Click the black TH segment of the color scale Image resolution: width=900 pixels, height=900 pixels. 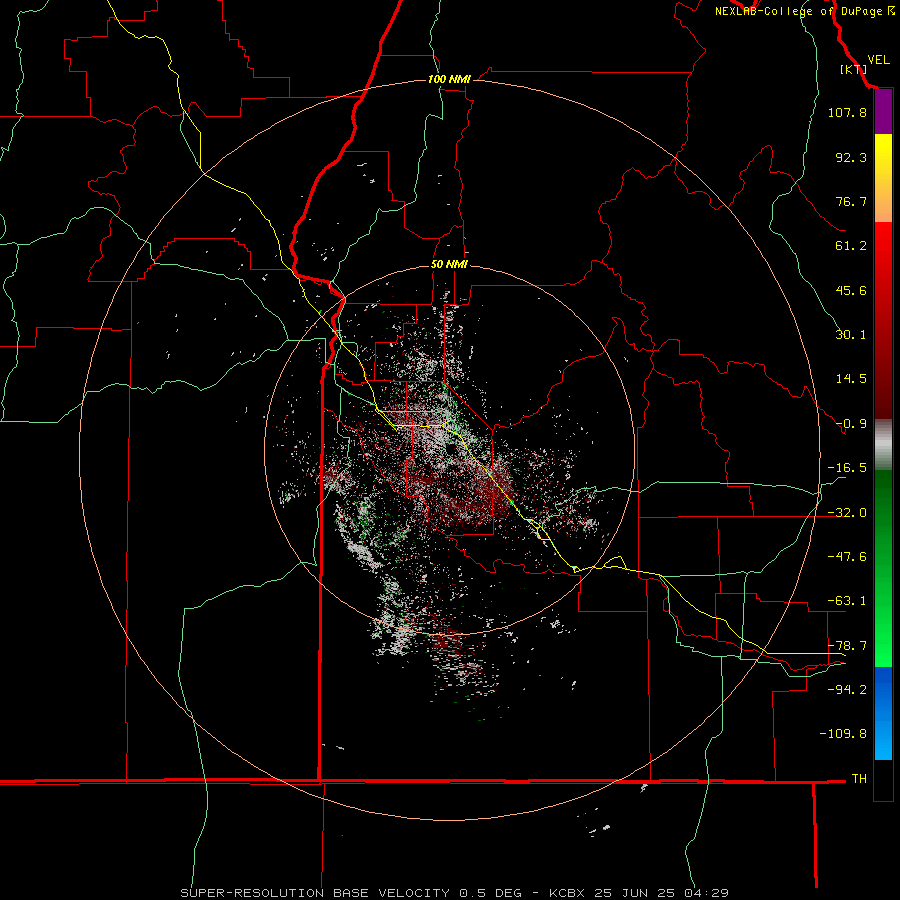tap(883, 780)
